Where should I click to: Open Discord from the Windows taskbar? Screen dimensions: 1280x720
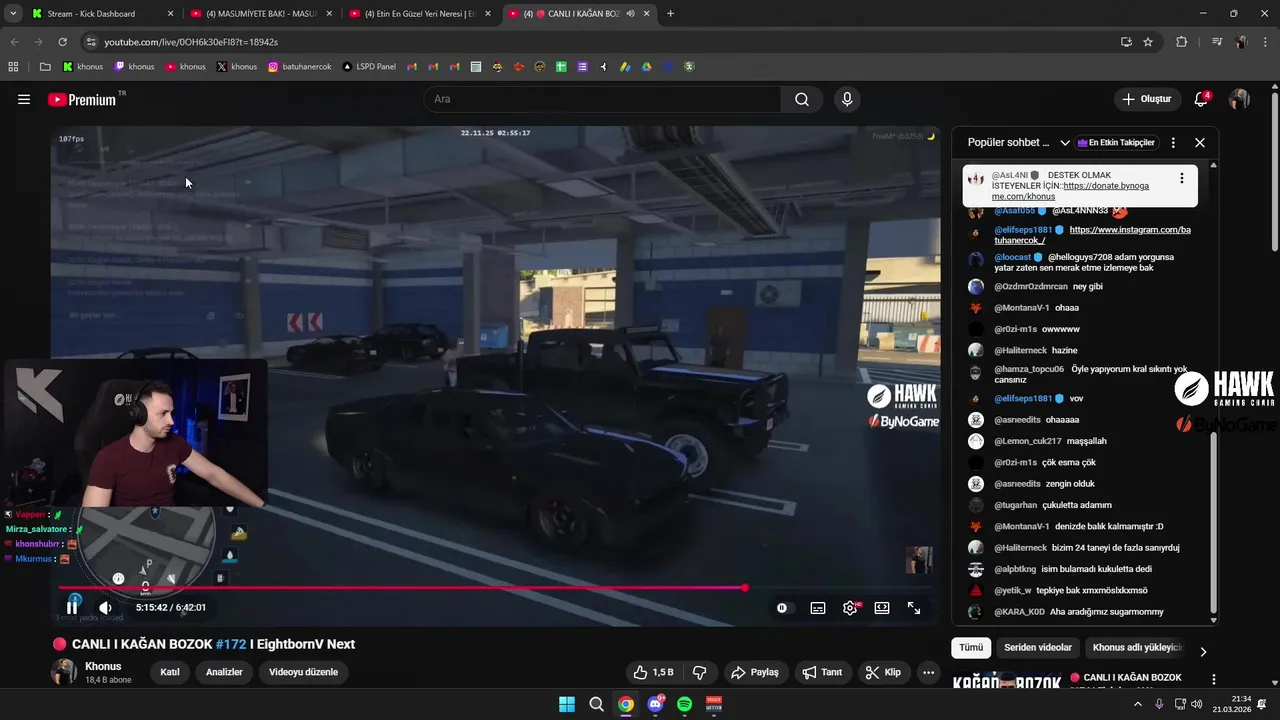(655, 704)
